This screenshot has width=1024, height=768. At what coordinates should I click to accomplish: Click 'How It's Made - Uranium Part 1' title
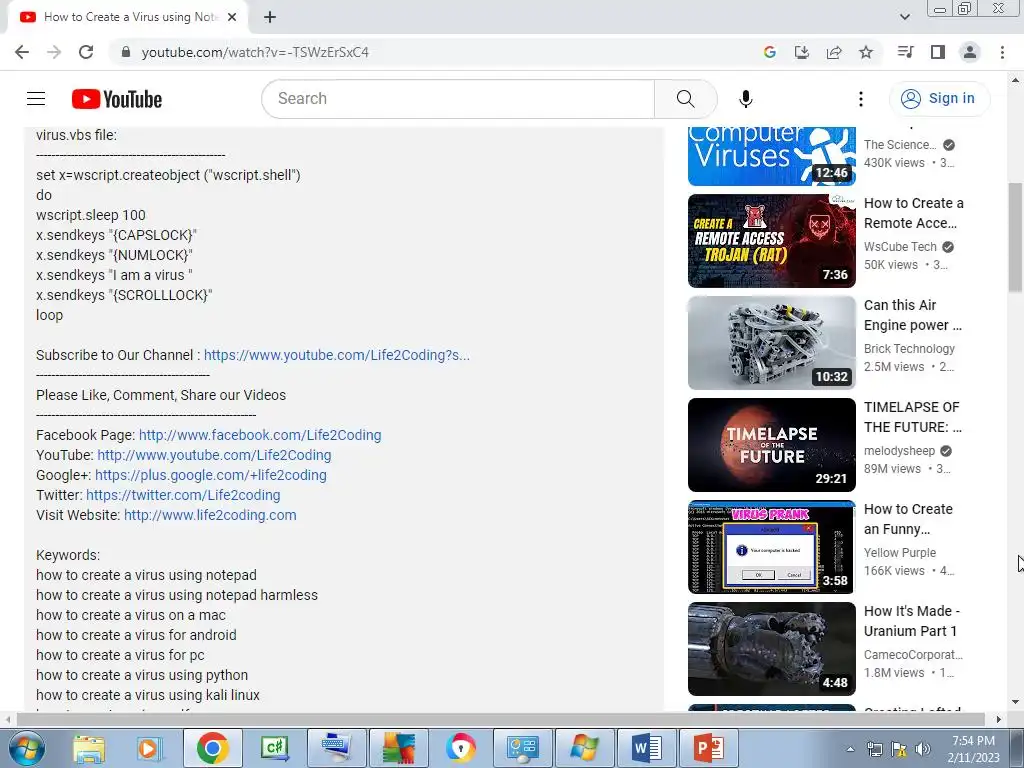tap(912, 620)
